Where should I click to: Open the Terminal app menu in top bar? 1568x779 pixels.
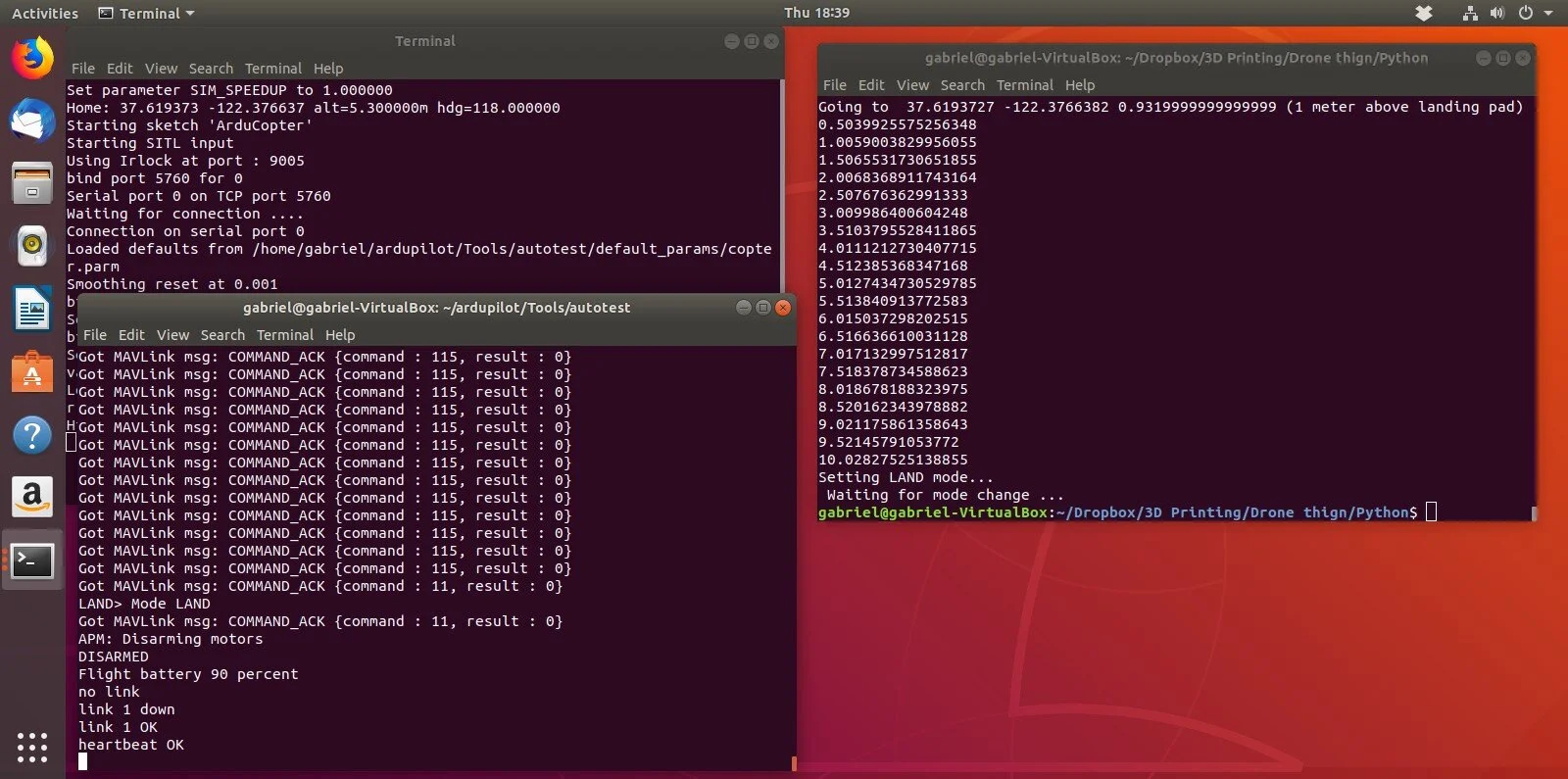[x=146, y=14]
